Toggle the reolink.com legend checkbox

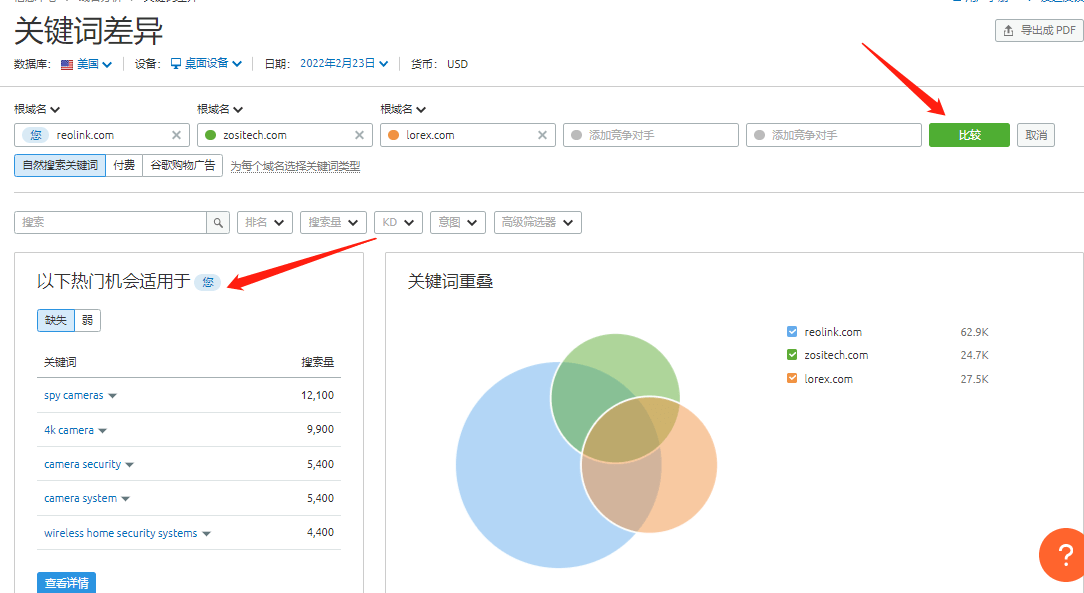[792, 332]
